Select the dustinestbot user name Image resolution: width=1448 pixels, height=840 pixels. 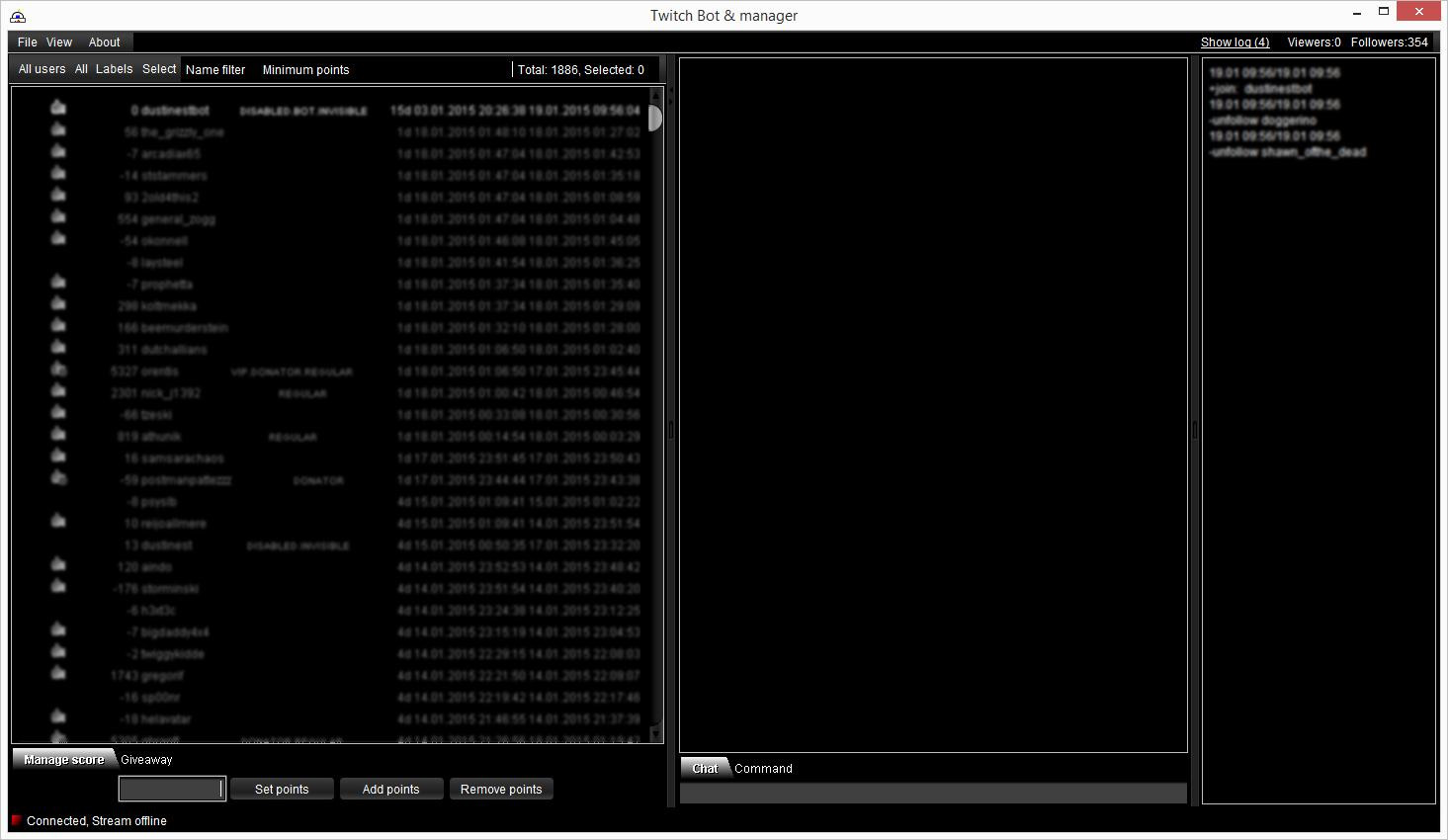tap(175, 111)
